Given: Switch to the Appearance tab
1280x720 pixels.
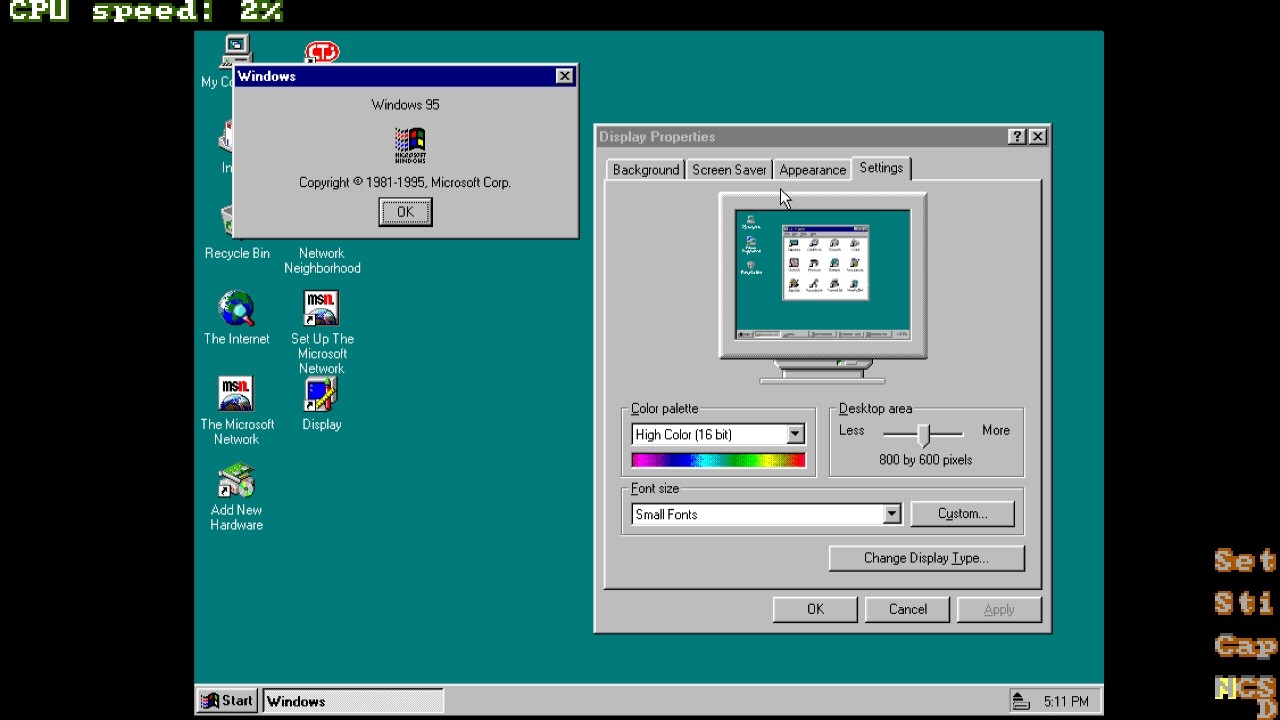Looking at the screenshot, I should 812,170.
